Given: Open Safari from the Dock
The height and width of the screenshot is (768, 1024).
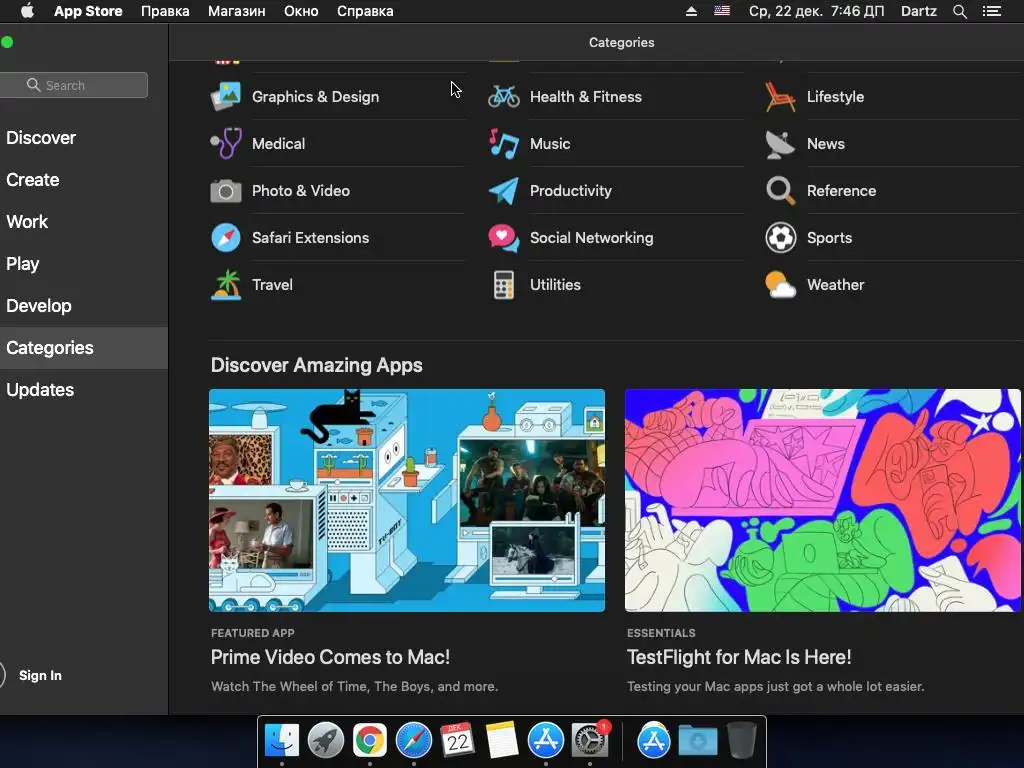Looking at the screenshot, I should tap(413, 741).
